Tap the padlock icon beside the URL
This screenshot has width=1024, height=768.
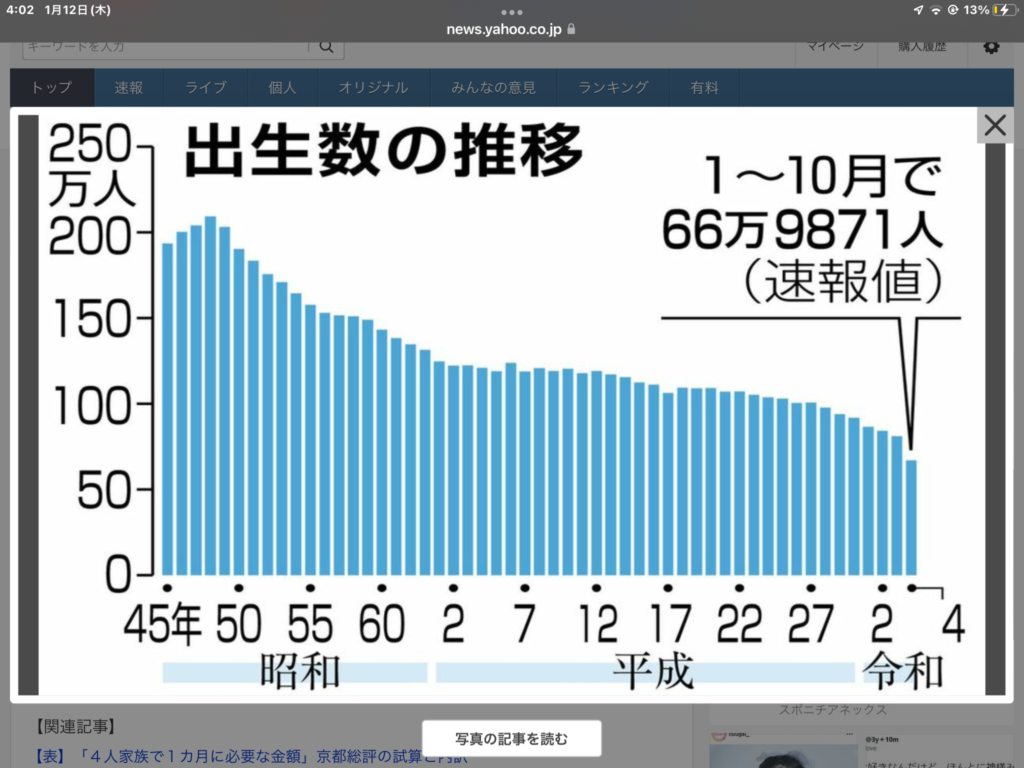pyautogui.click(x=571, y=30)
